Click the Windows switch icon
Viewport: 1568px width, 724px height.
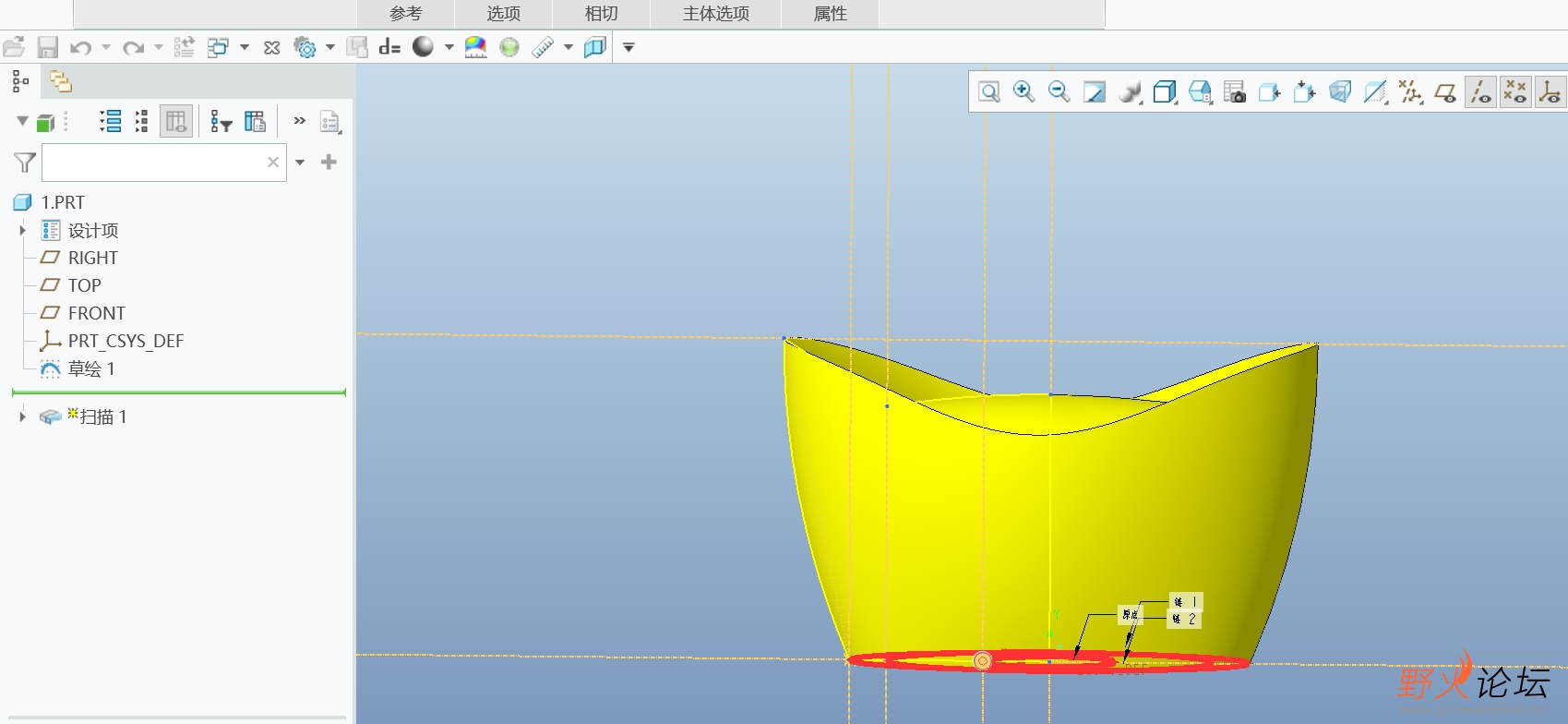pos(218,47)
